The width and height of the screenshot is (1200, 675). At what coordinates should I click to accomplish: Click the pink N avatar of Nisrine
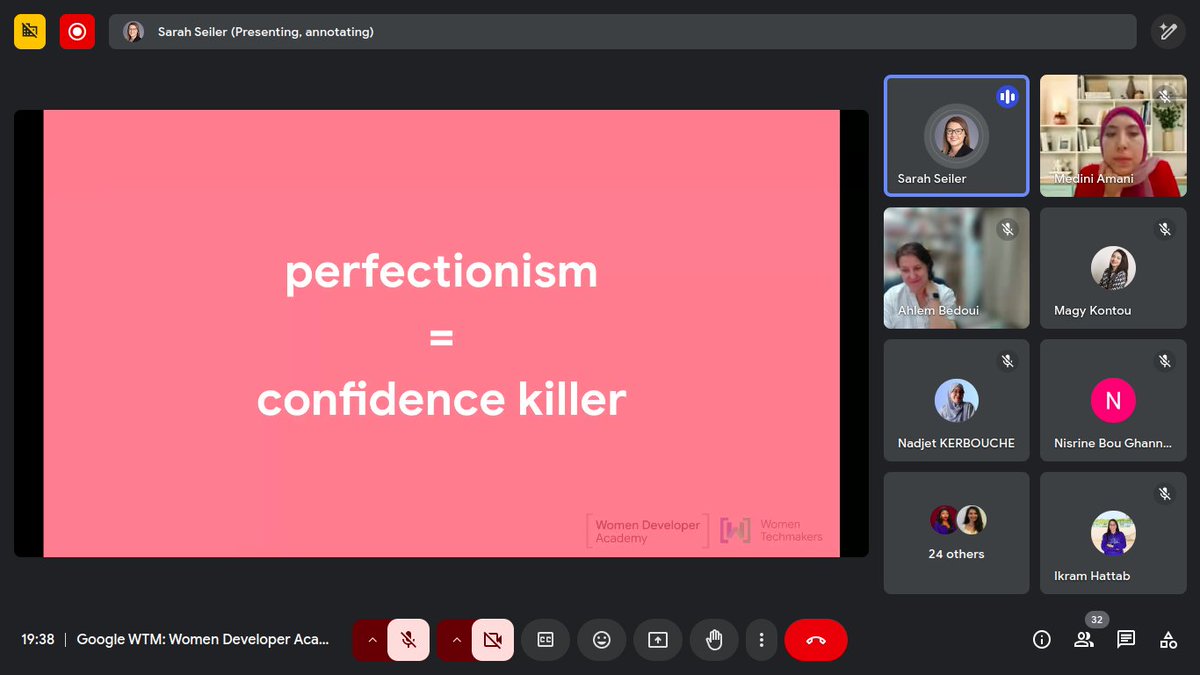point(1113,401)
